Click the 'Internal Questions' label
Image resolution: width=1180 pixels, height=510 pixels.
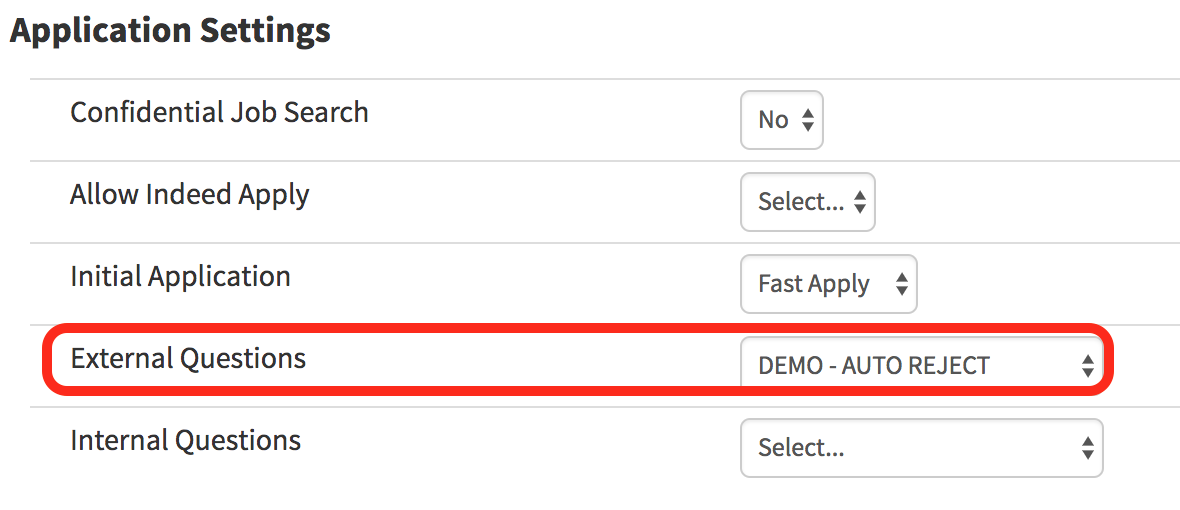coord(185,440)
